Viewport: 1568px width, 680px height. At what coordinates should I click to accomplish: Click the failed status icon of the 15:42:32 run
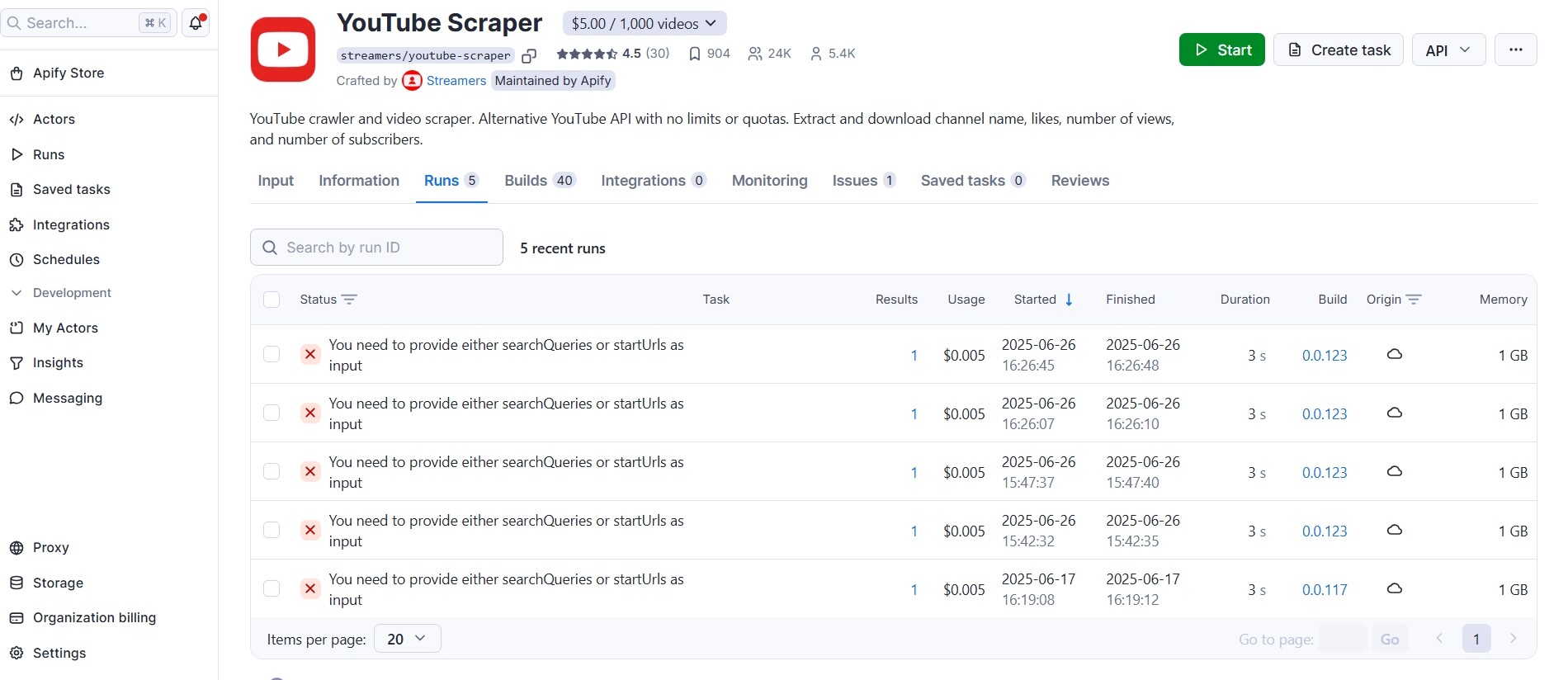tap(310, 530)
